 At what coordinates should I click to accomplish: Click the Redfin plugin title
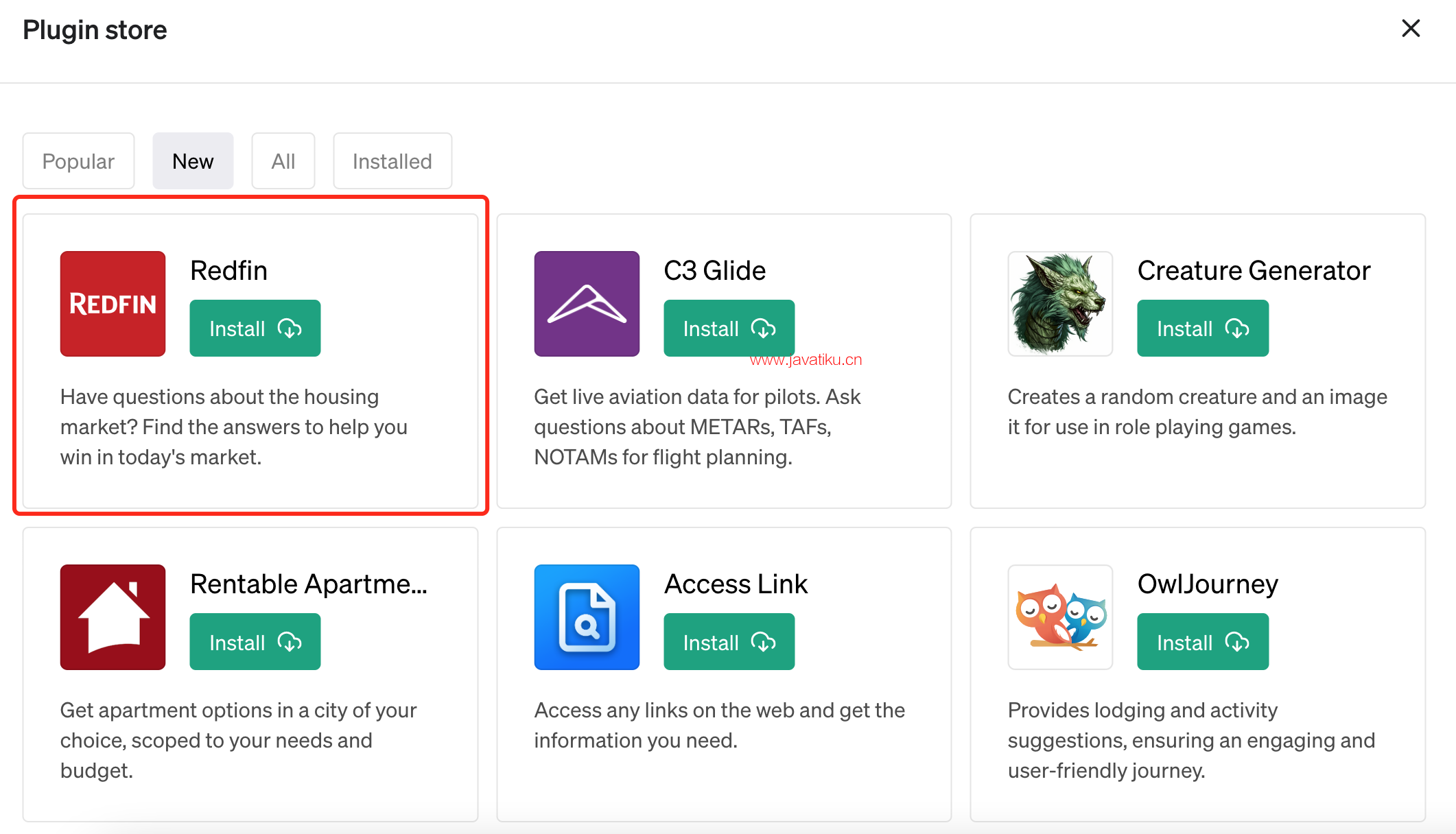[228, 270]
